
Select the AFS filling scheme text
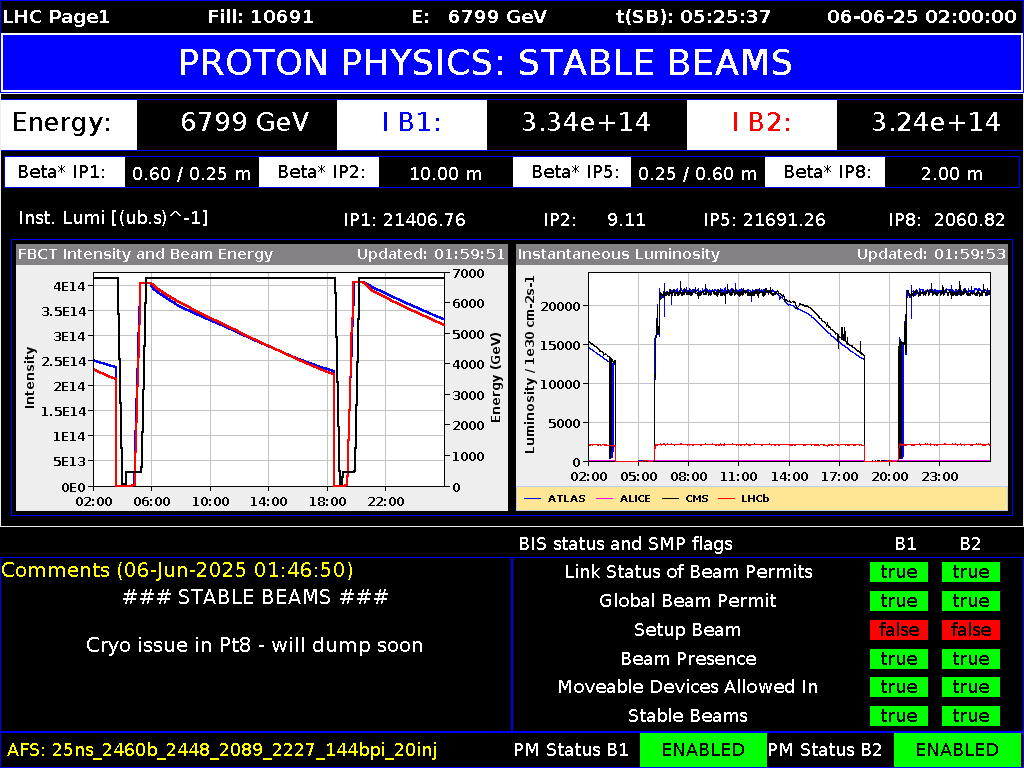point(221,749)
